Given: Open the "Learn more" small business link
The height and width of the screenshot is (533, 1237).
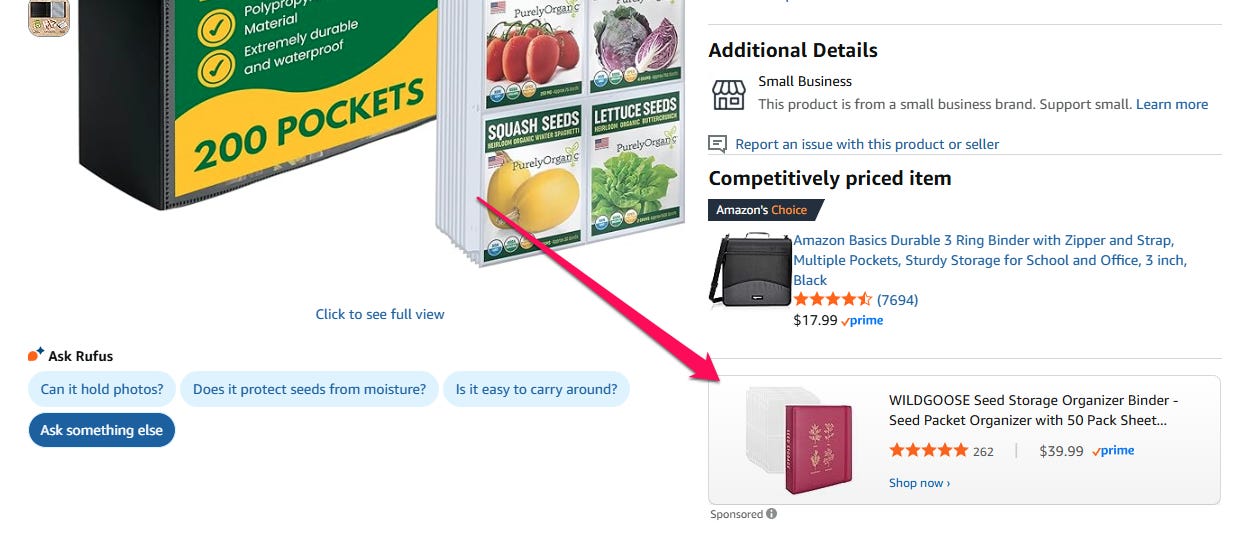Looking at the screenshot, I should point(1172,104).
